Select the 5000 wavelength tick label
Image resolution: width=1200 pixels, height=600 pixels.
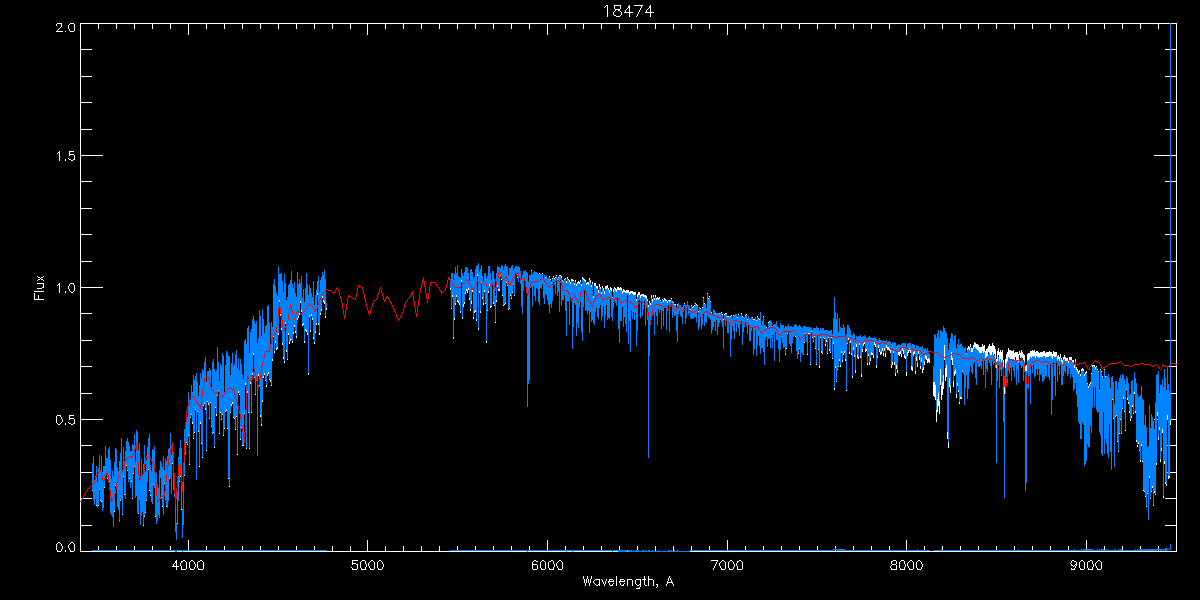click(x=367, y=564)
